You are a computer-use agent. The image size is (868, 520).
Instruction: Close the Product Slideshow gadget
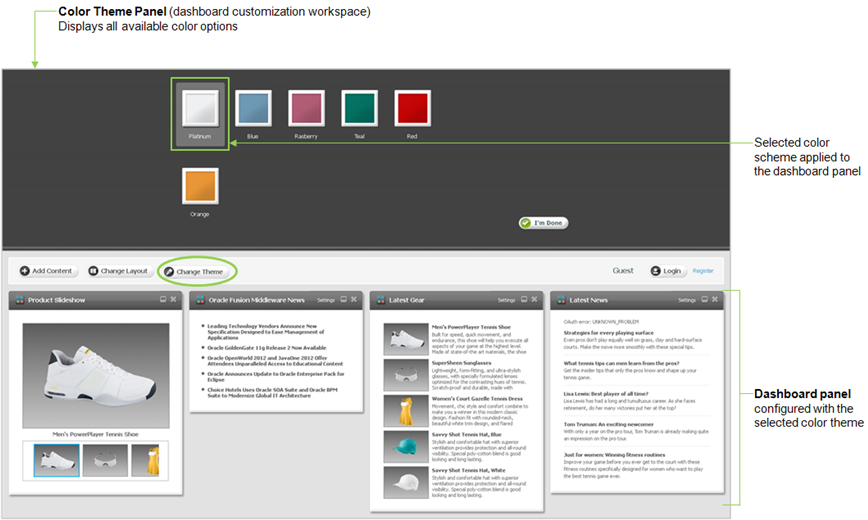pyautogui.click(x=173, y=299)
